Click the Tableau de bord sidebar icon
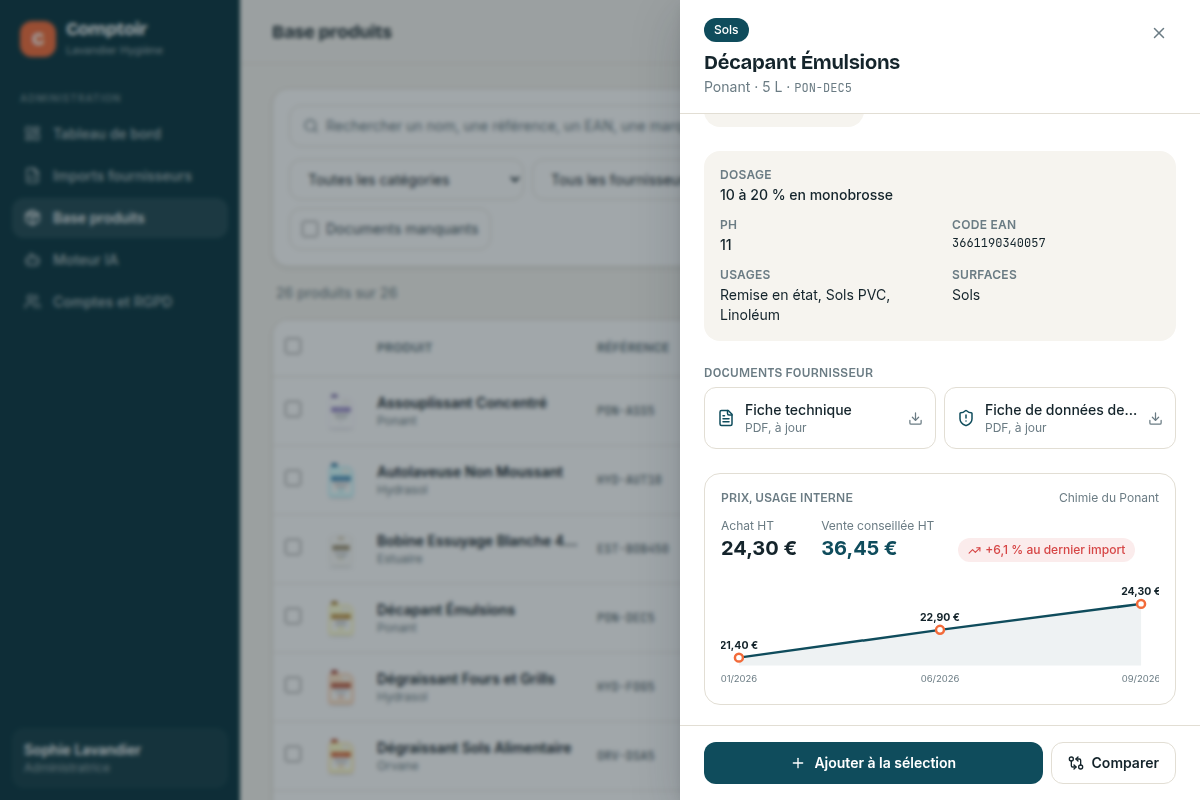 [x=33, y=133]
